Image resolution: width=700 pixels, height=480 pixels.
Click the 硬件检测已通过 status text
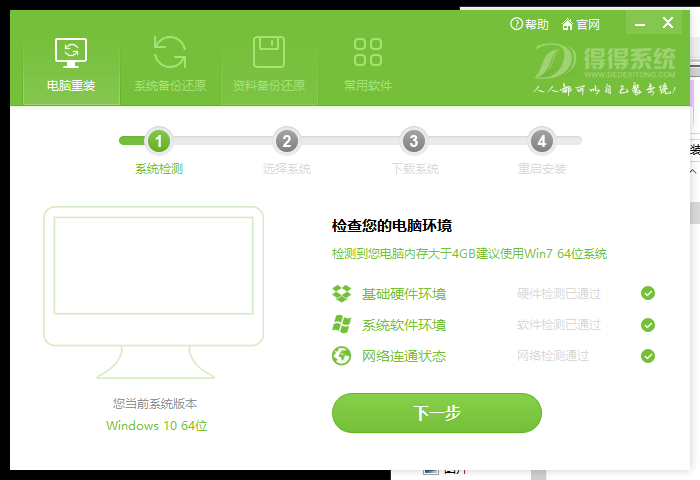pyautogui.click(x=559, y=293)
